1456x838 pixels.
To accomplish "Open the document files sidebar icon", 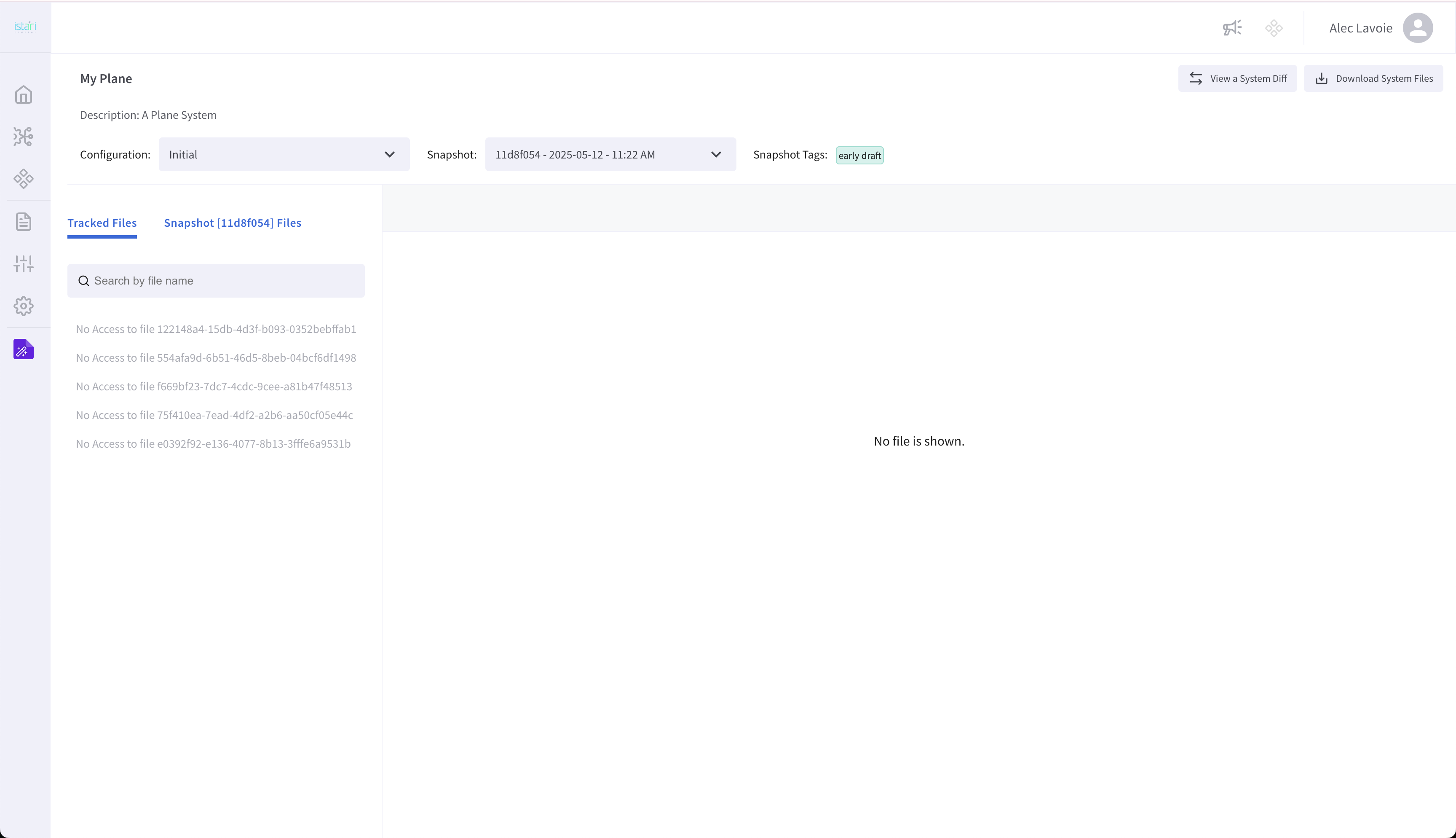I will pyautogui.click(x=24, y=222).
